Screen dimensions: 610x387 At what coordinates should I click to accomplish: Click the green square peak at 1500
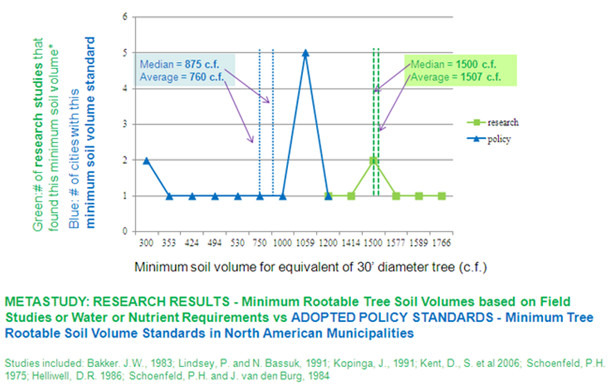373,160
